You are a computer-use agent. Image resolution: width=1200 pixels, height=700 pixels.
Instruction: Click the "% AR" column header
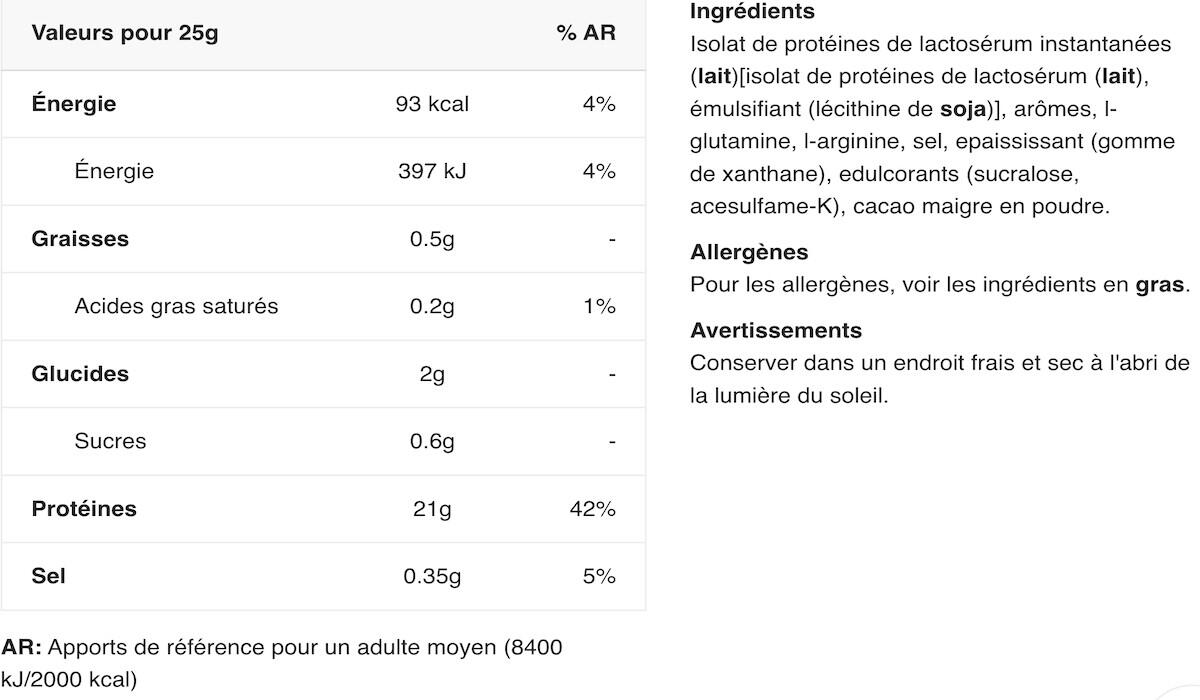(x=585, y=33)
